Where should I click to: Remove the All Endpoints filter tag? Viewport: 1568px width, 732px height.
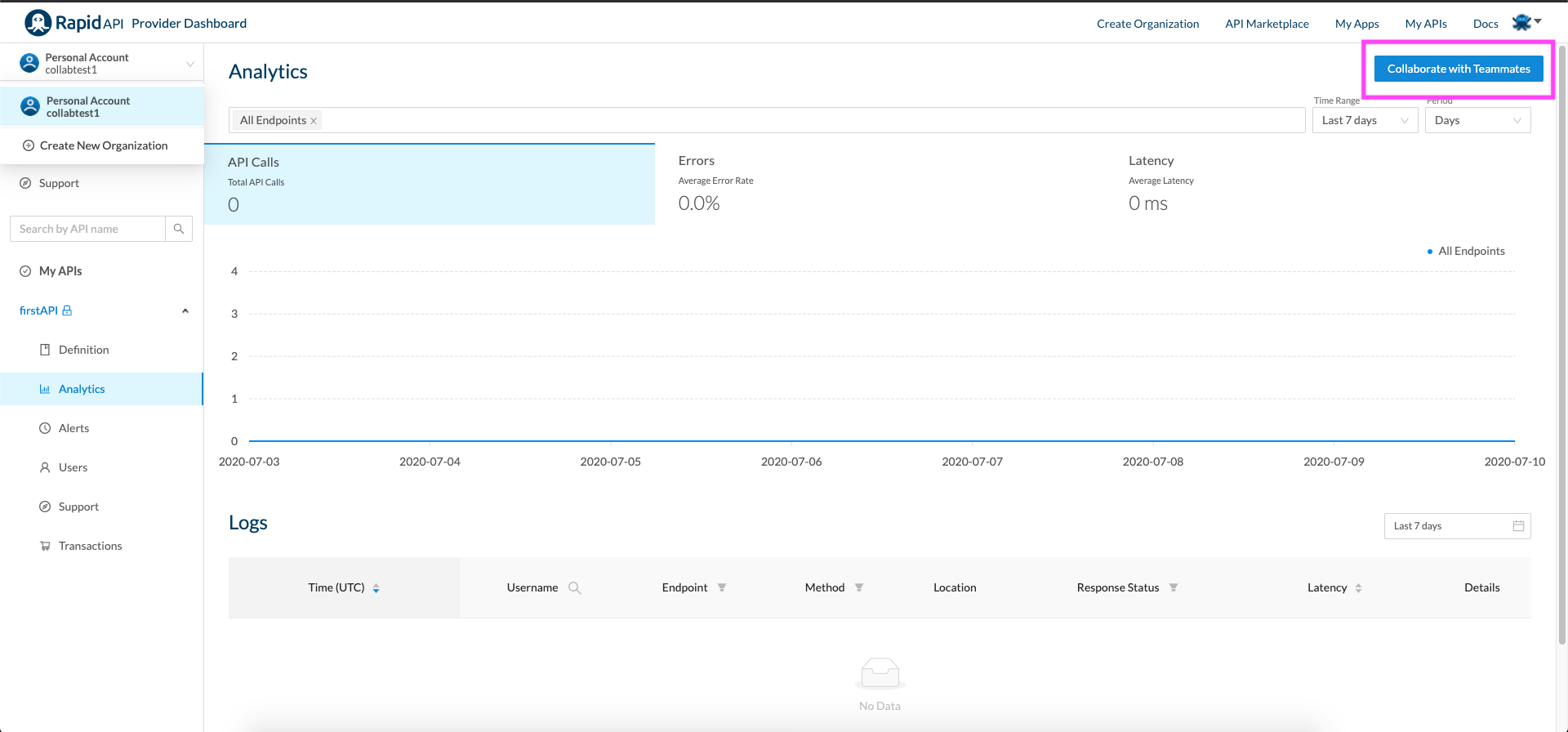pyautogui.click(x=314, y=121)
